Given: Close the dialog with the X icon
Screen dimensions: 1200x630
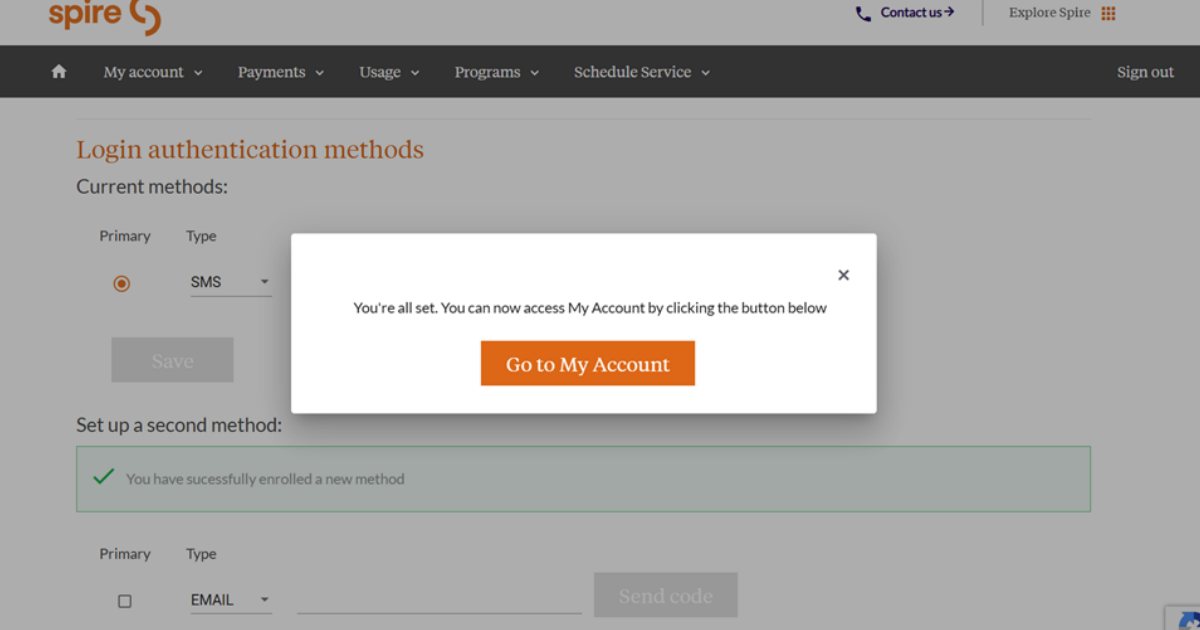Looking at the screenshot, I should [x=843, y=275].
